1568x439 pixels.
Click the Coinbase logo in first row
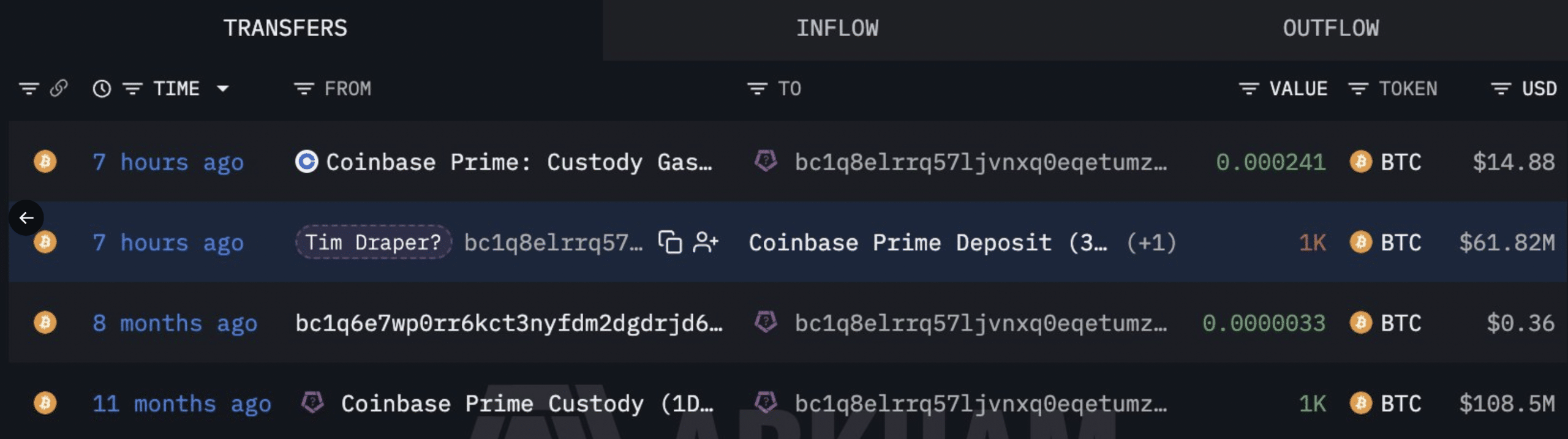tap(306, 162)
